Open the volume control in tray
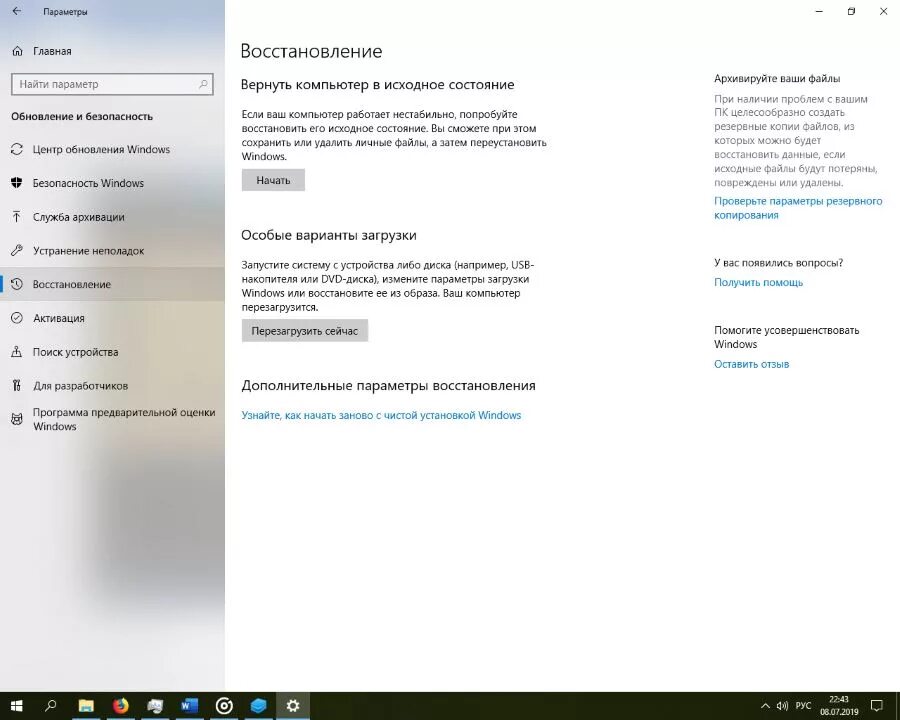Image resolution: width=900 pixels, height=720 pixels. click(782, 706)
